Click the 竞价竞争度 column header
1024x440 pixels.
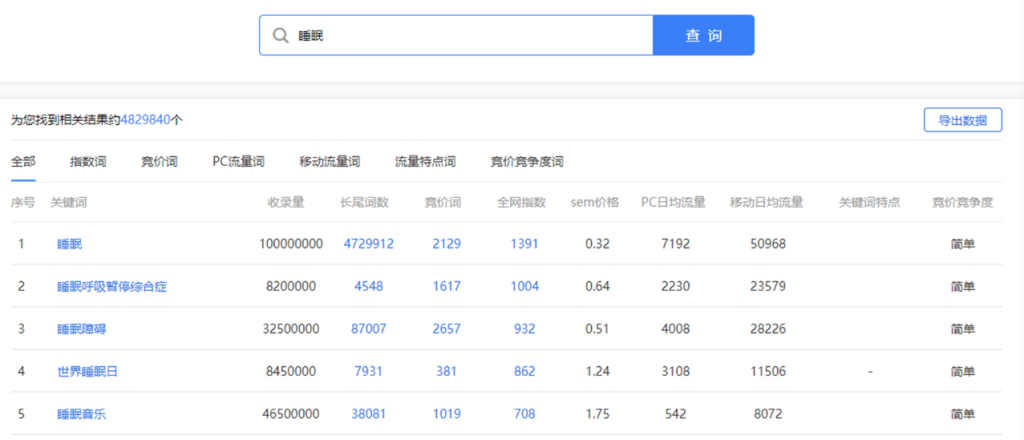click(963, 202)
